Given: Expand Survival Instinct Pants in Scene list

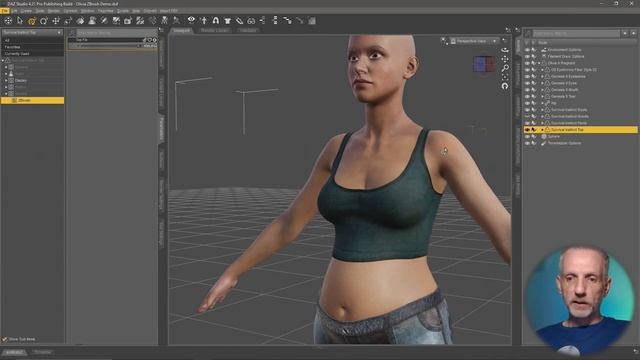Looking at the screenshot, I should (x=542, y=123).
